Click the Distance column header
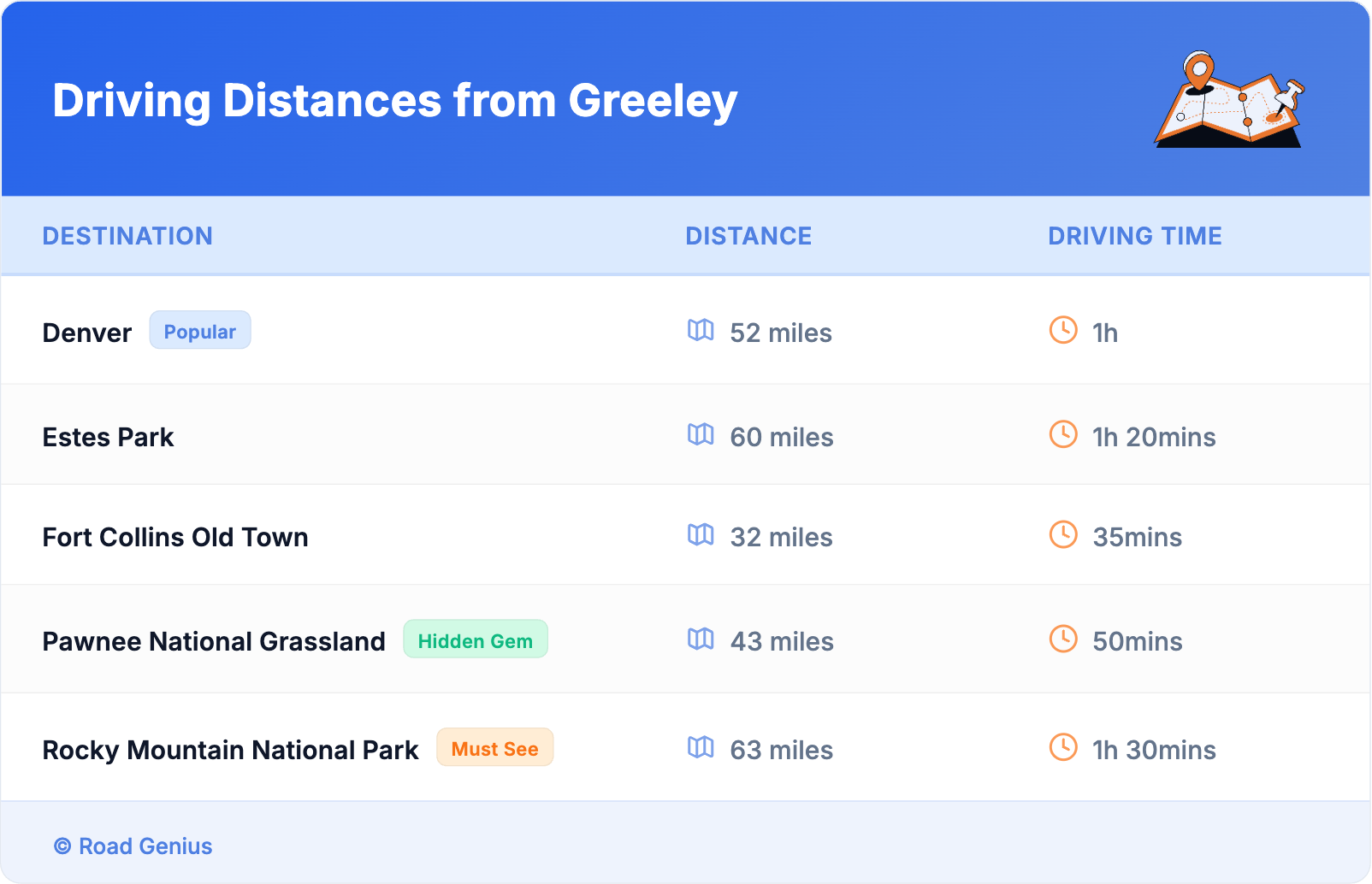The height and width of the screenshot is (884, 1372). 748,236
